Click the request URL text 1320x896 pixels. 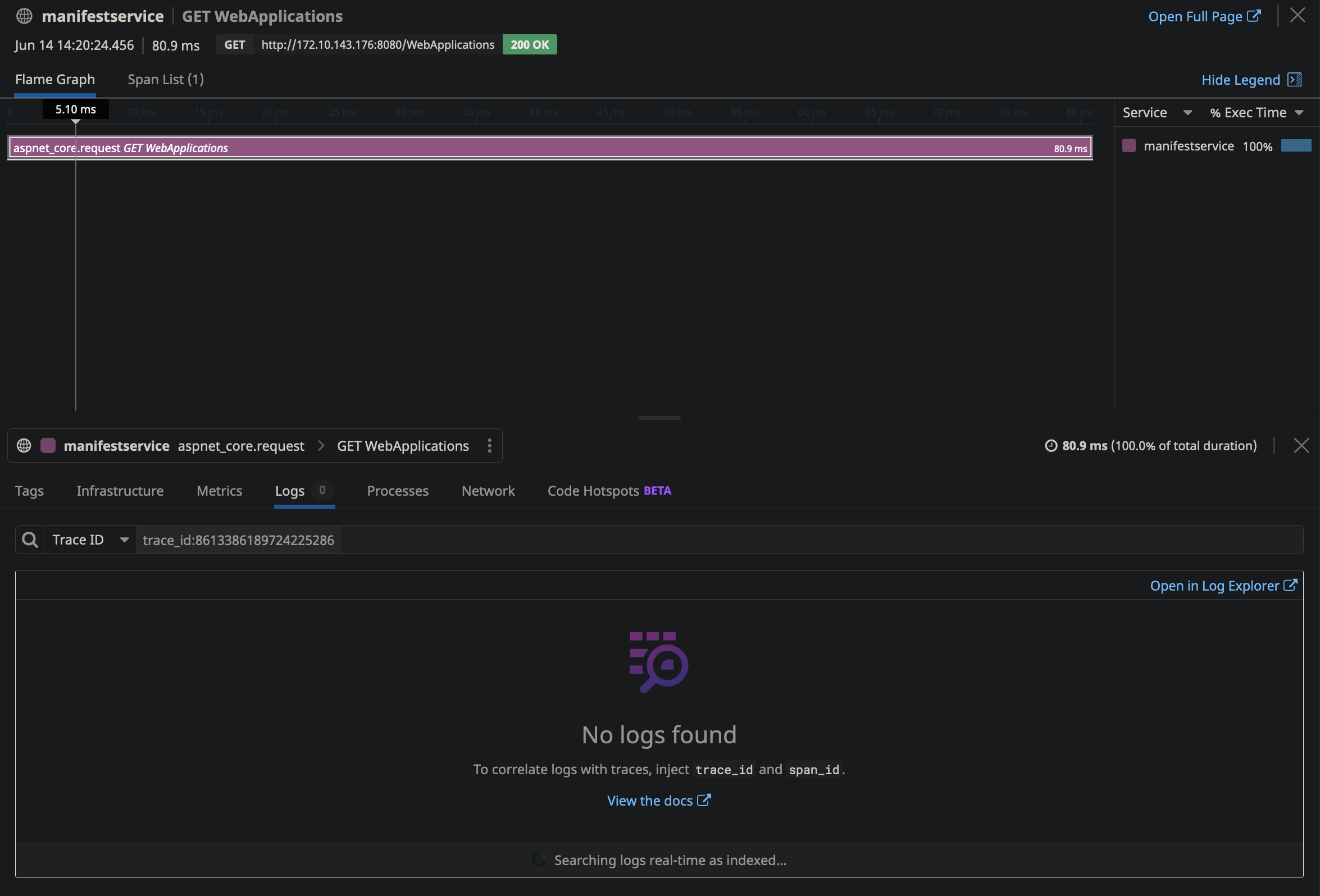[x=377, y=45]
